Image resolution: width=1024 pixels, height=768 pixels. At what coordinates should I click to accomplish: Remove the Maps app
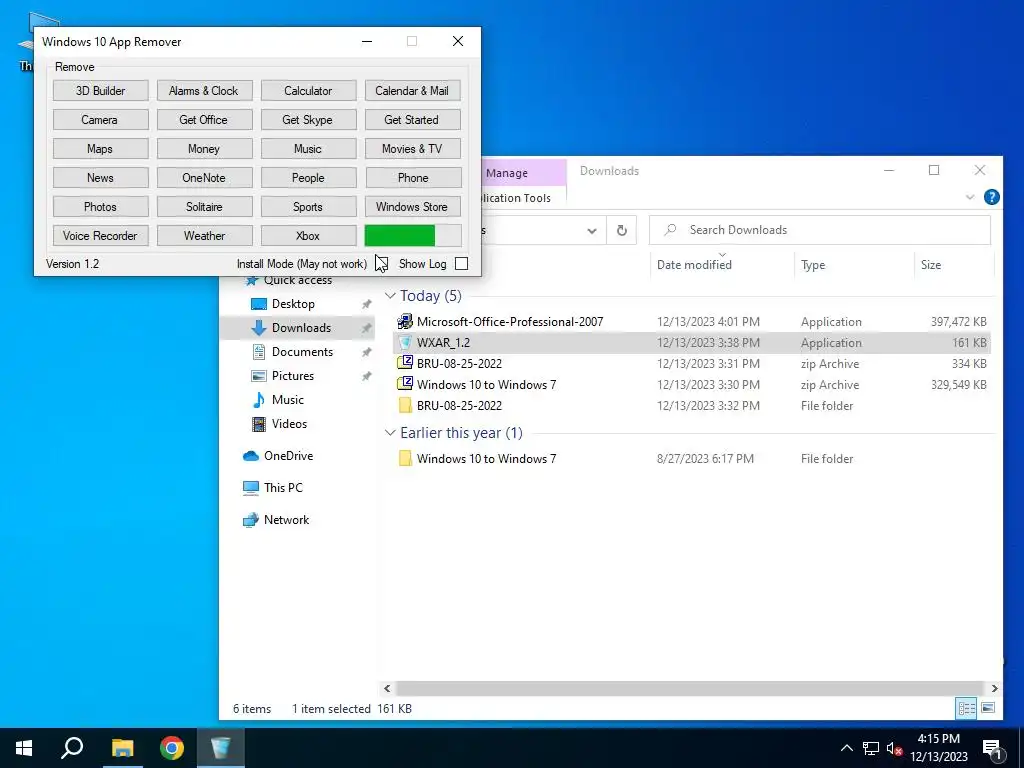[101, 149]
